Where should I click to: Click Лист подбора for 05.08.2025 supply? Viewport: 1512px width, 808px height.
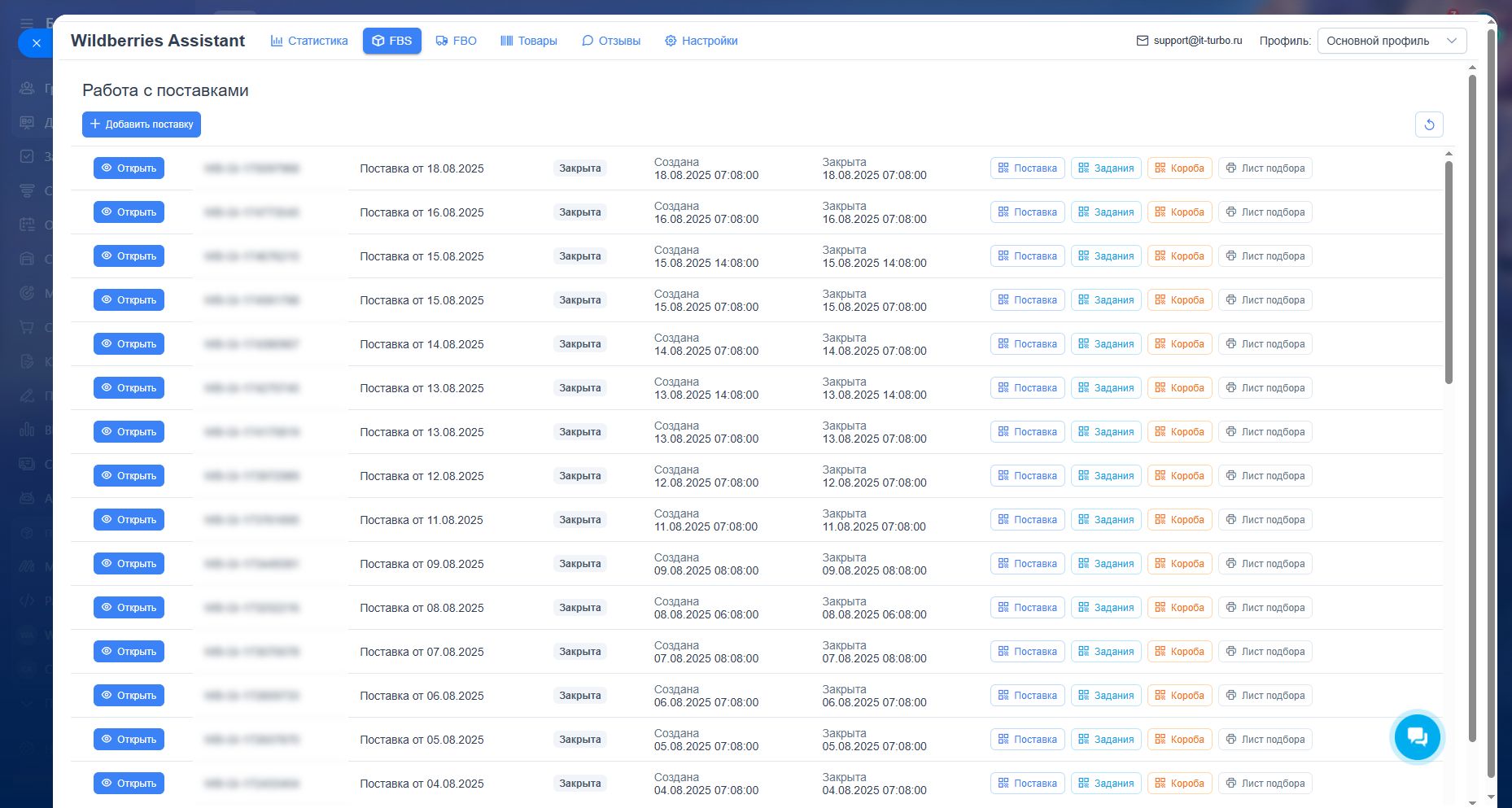tap(1265, 740)
